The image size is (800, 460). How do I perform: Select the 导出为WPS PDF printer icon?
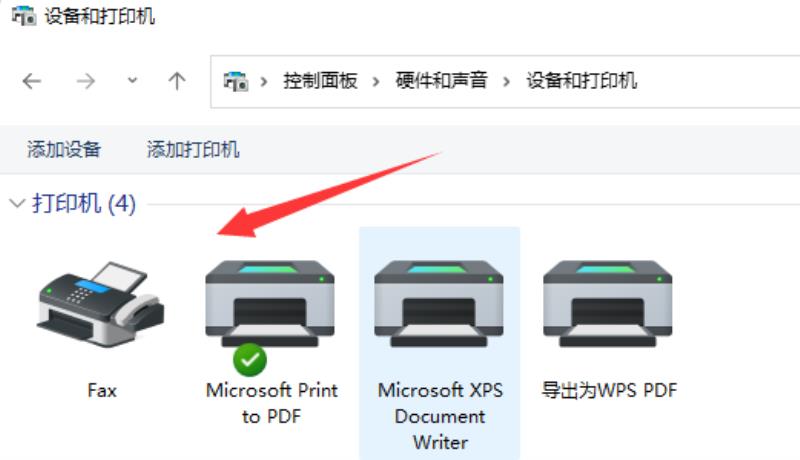(x=608, y=304)
